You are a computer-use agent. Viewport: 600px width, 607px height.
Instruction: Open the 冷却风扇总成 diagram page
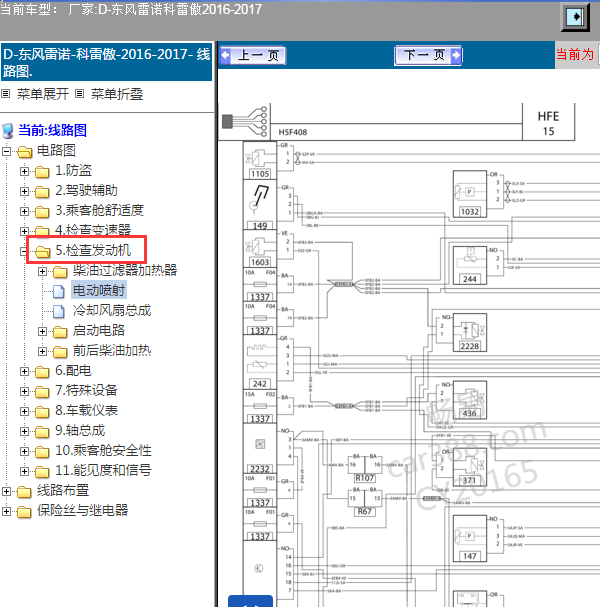tap(112, 310)
